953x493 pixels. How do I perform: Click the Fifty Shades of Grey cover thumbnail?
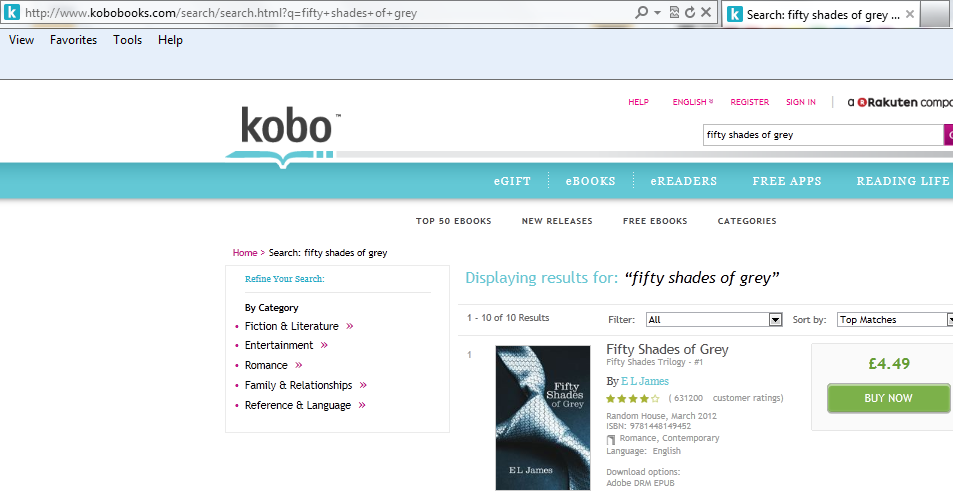543,418
